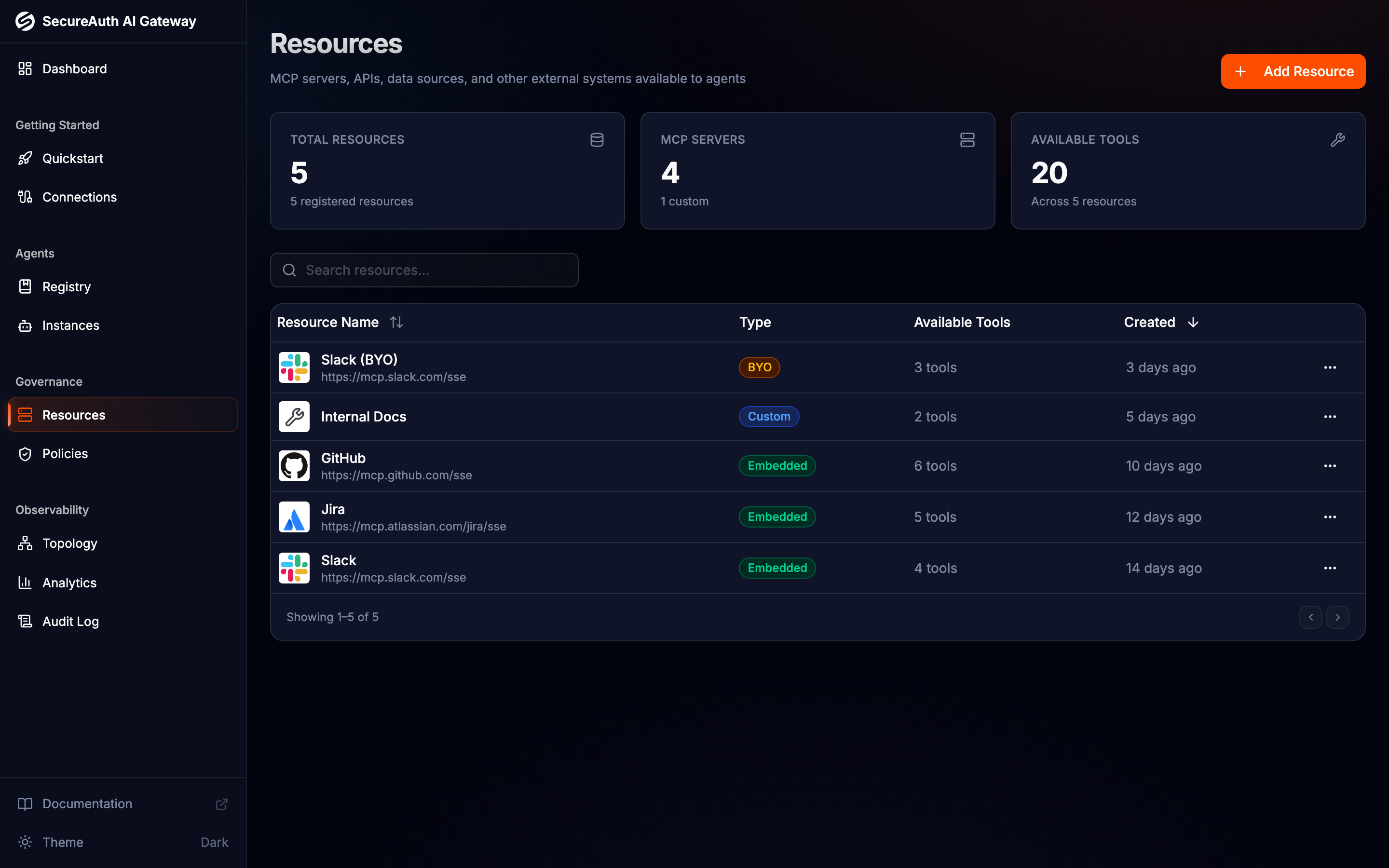Viewport: 1389px width, 868px height.
Task: Open the Audit Log
Action: tap(123, 621)
